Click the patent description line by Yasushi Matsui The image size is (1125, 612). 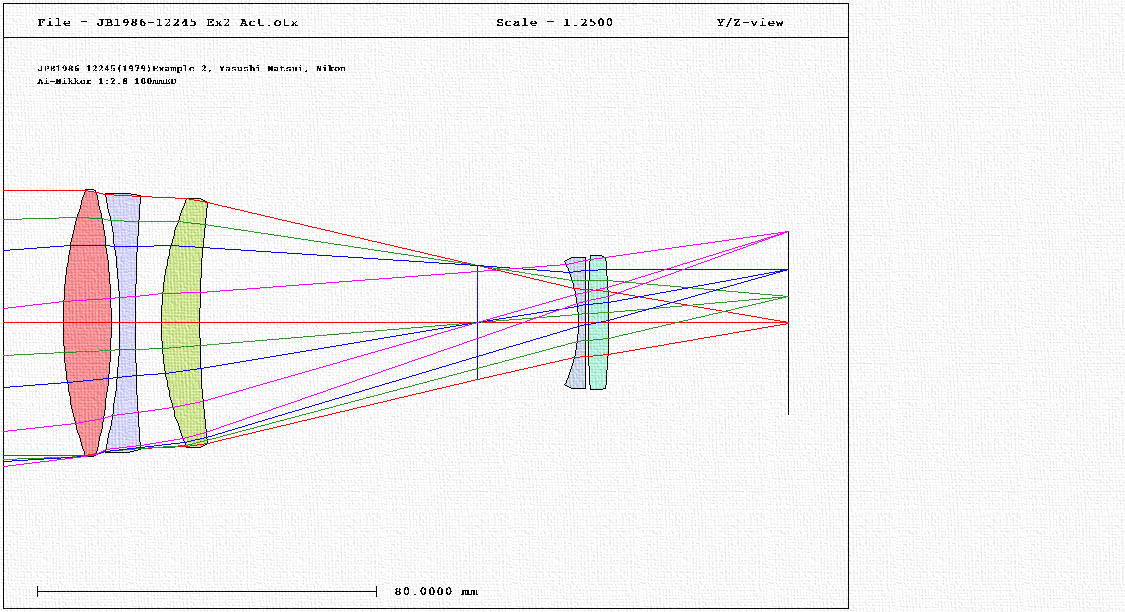(192, 68)
